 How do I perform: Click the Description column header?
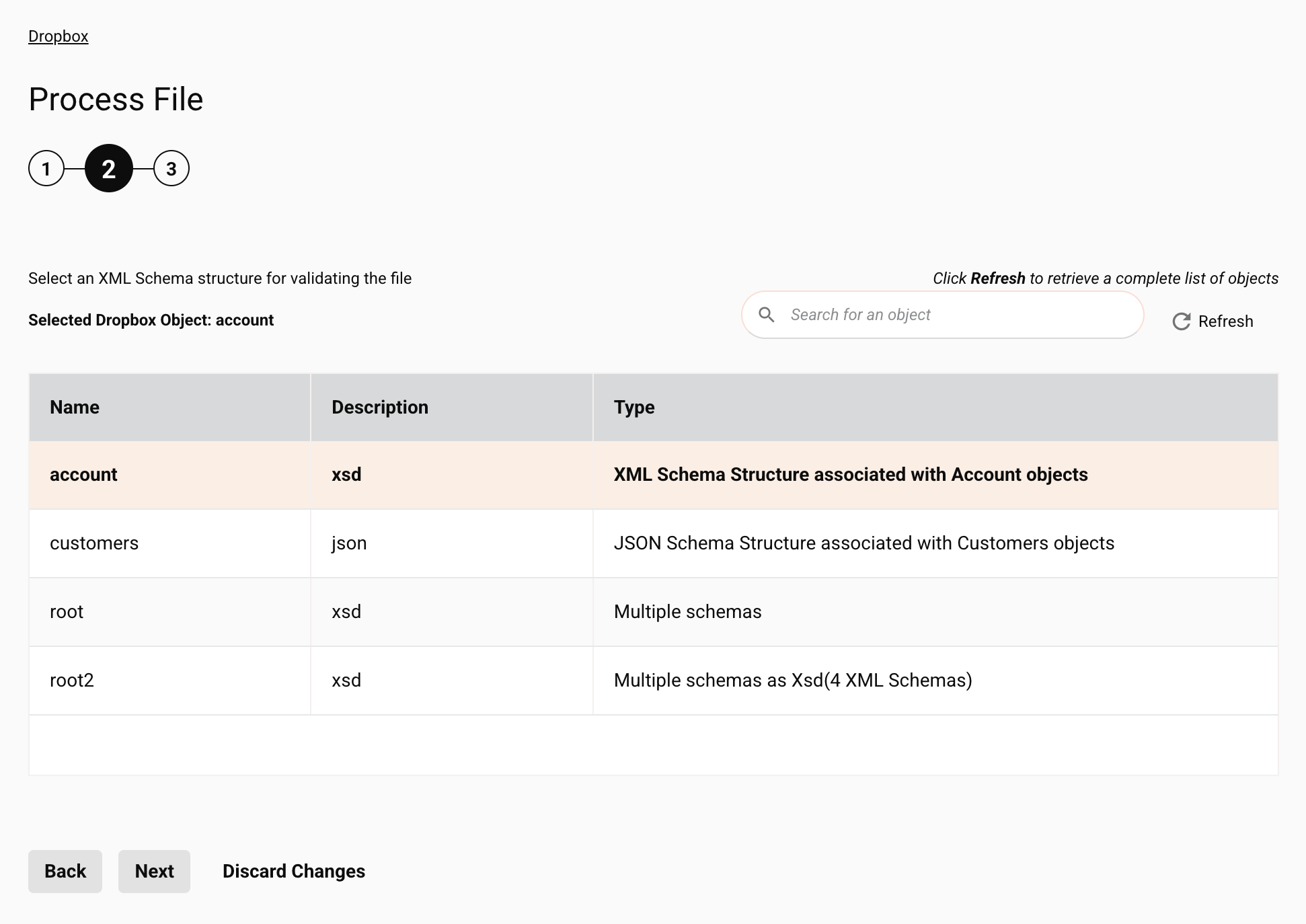point(379,408)
